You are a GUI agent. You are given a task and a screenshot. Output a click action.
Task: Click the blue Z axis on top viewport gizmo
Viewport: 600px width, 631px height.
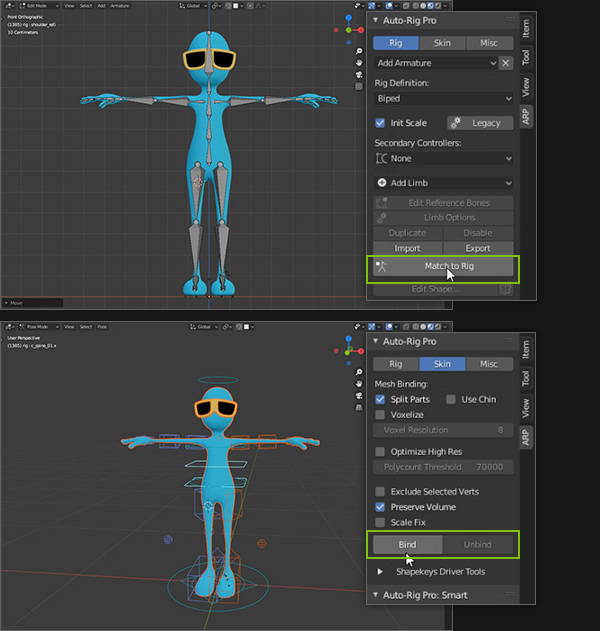coord(348,17)
